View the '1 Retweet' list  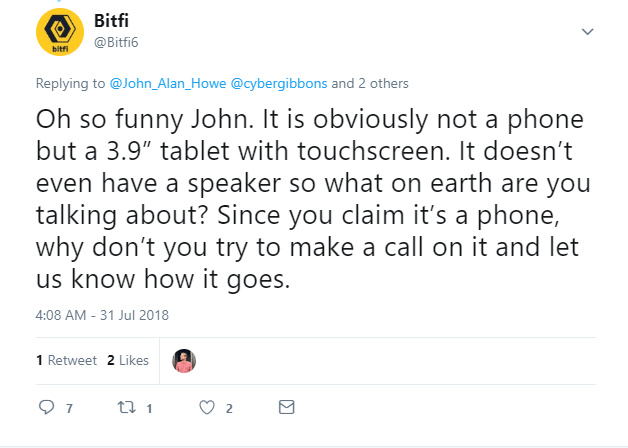click(x=67, y=360)
